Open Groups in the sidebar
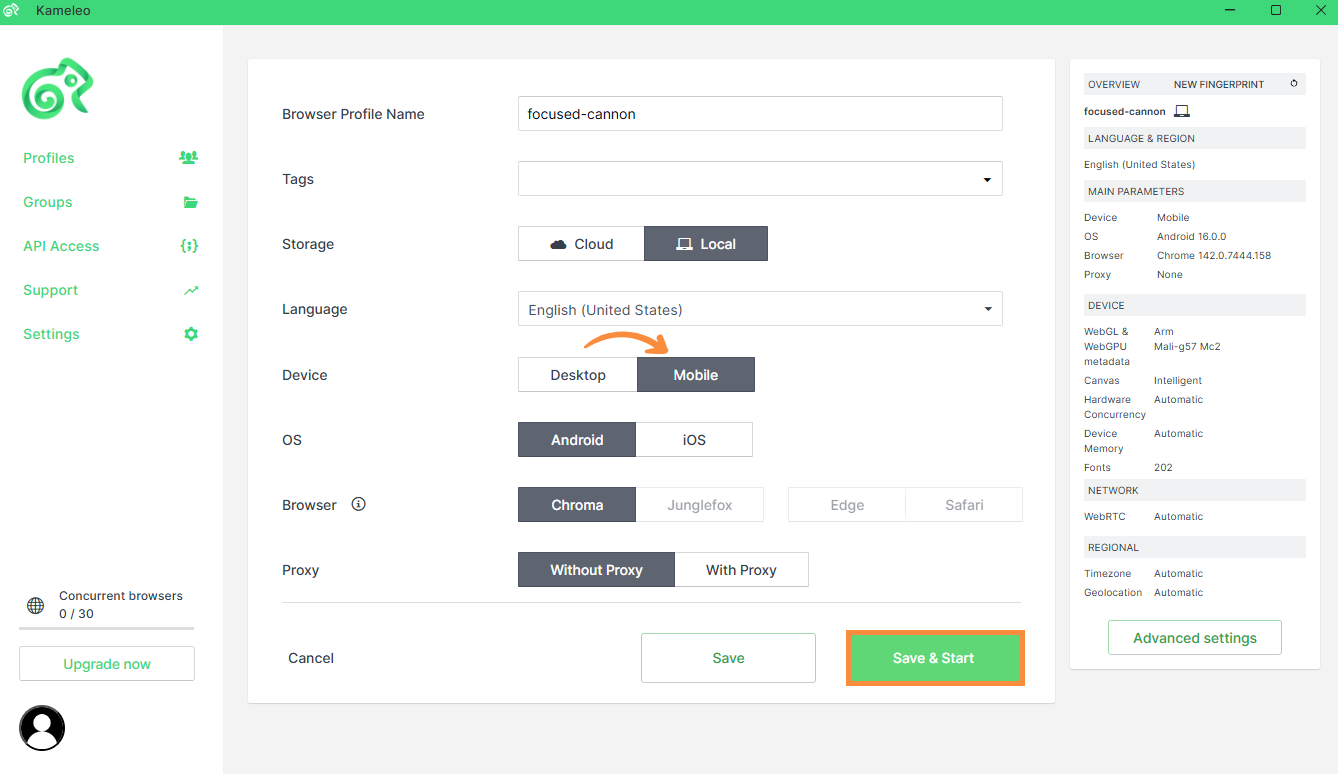Image resolution: width=1338 pixels, height=774 pixels. point(48,202)
